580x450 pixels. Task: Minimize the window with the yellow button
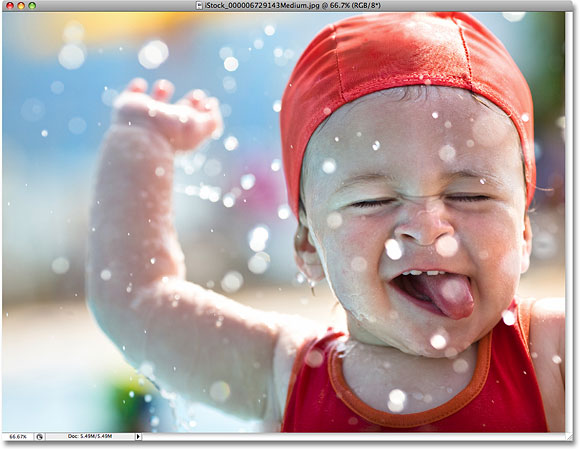click(21, 6)
